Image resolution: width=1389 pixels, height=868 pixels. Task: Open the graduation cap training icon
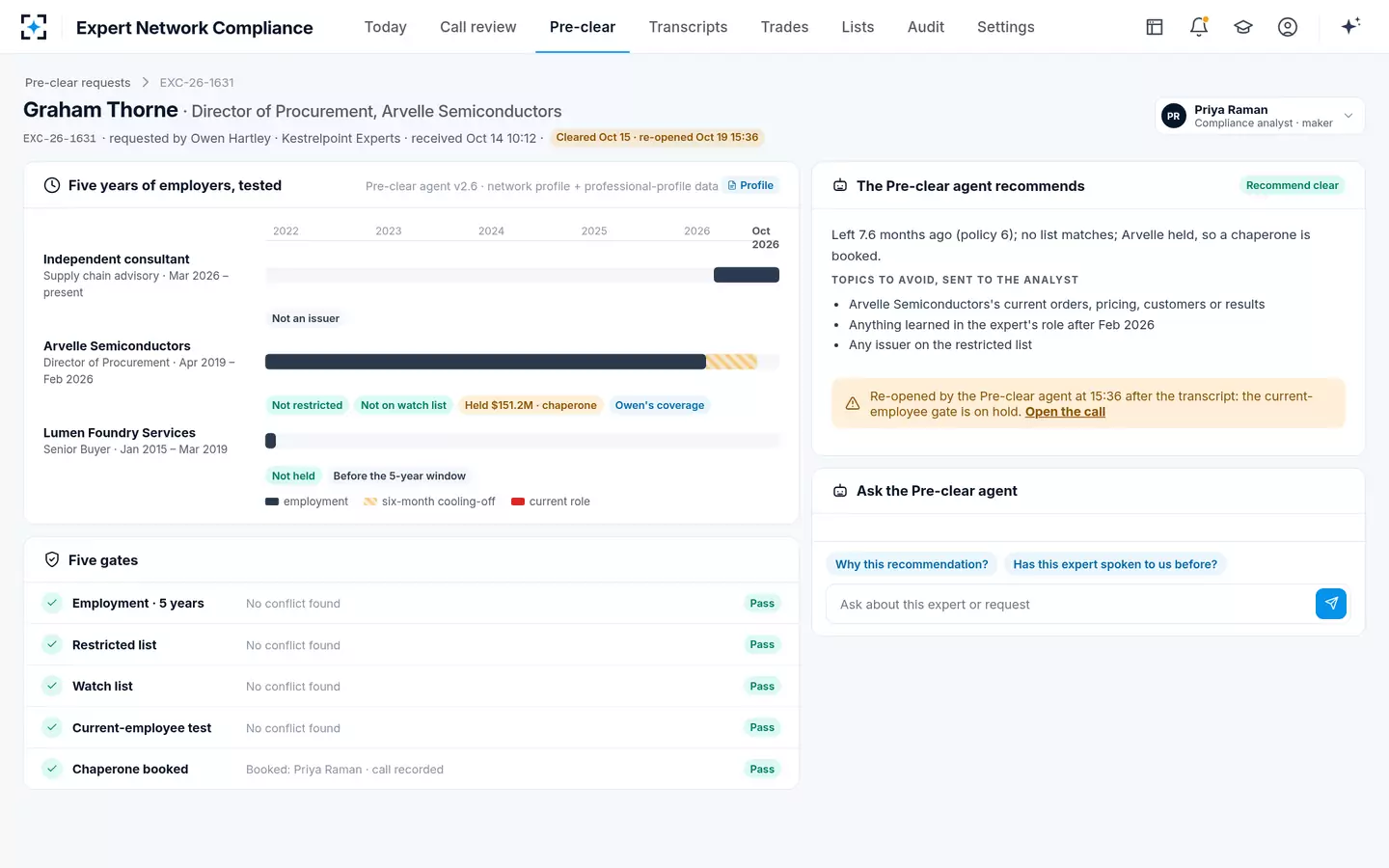pos(1243,27)
